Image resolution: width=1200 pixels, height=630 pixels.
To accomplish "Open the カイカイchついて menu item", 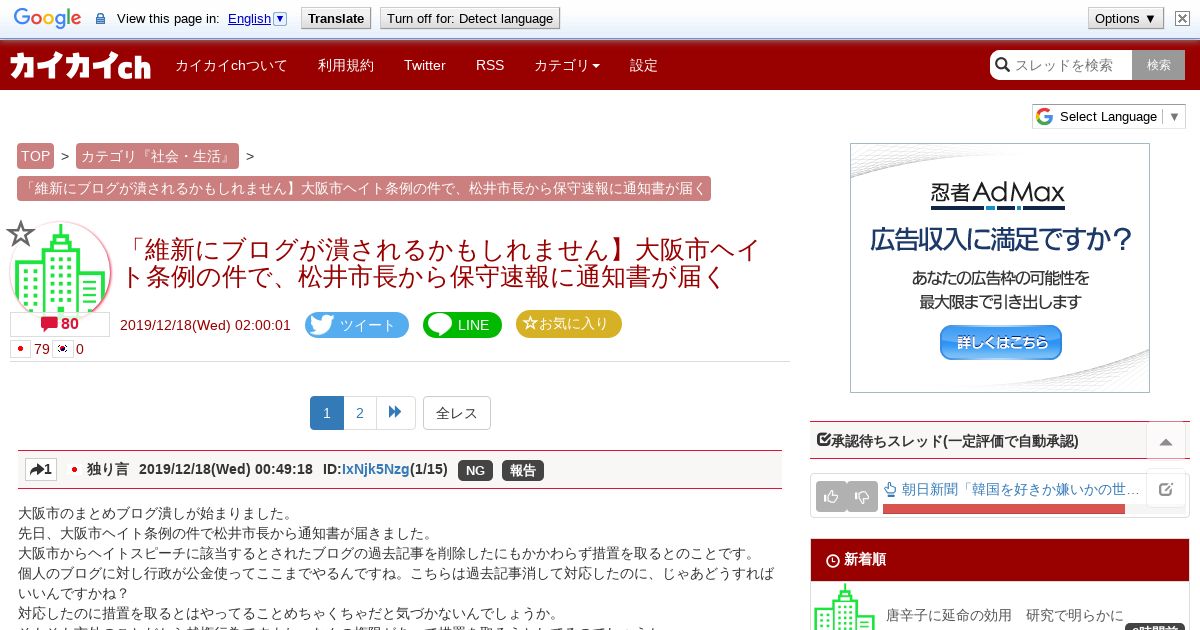I will (231, 65).
